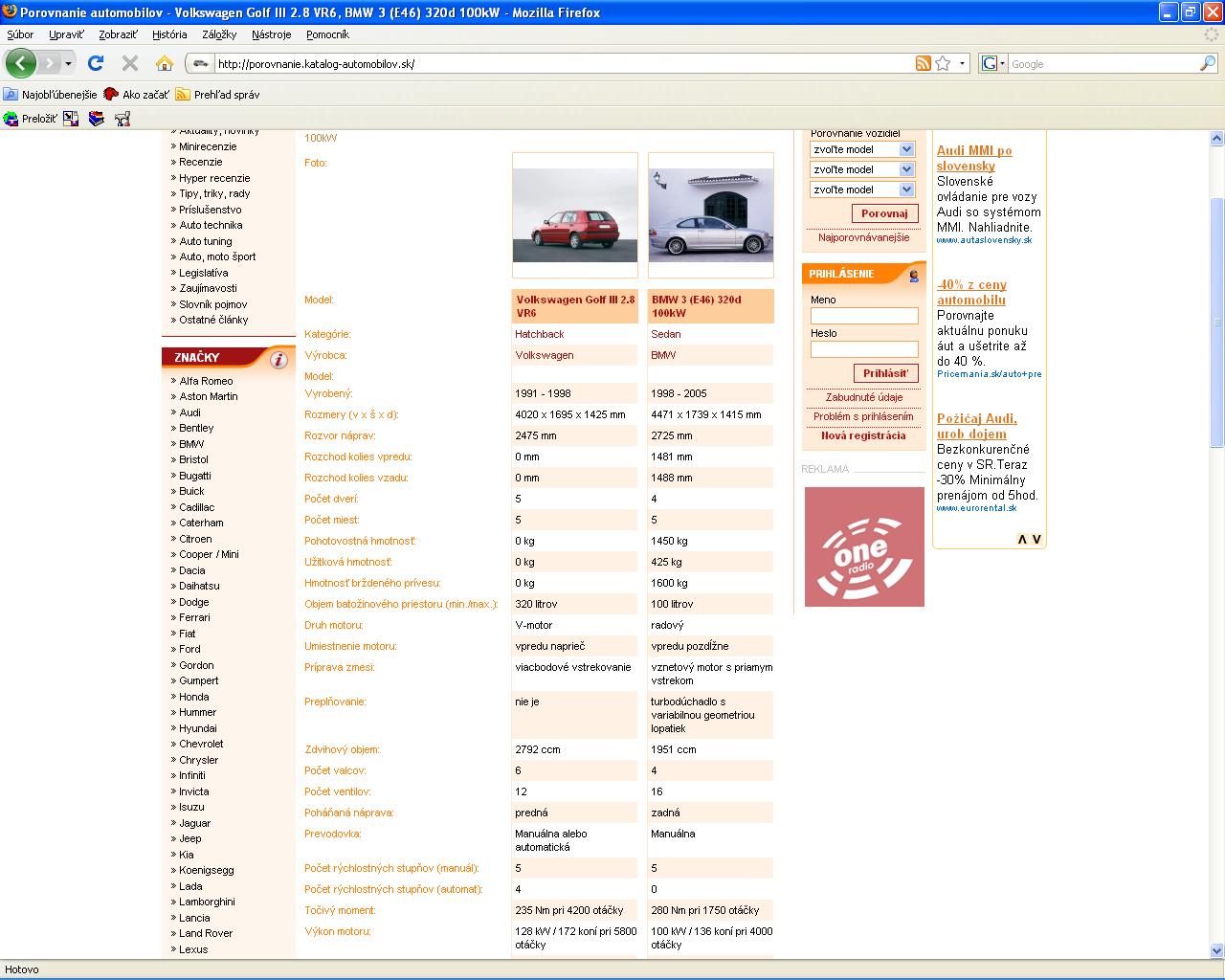The image size is (1225, 980).
Task: Click the Ako začať bookmark
Action: tap(136, 95)
